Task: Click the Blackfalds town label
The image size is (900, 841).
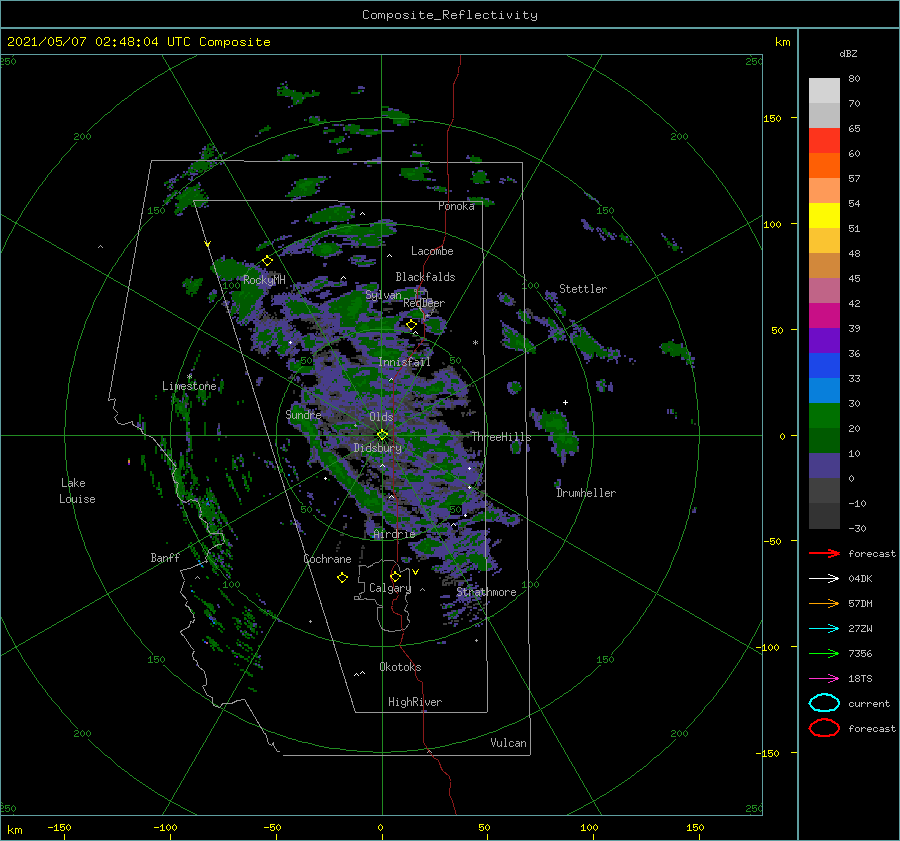Action: [x=425, y=277]
